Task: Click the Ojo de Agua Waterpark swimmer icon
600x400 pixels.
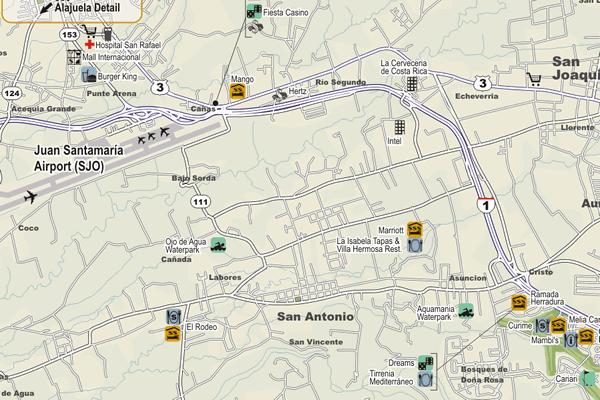Action: [218, 245]
